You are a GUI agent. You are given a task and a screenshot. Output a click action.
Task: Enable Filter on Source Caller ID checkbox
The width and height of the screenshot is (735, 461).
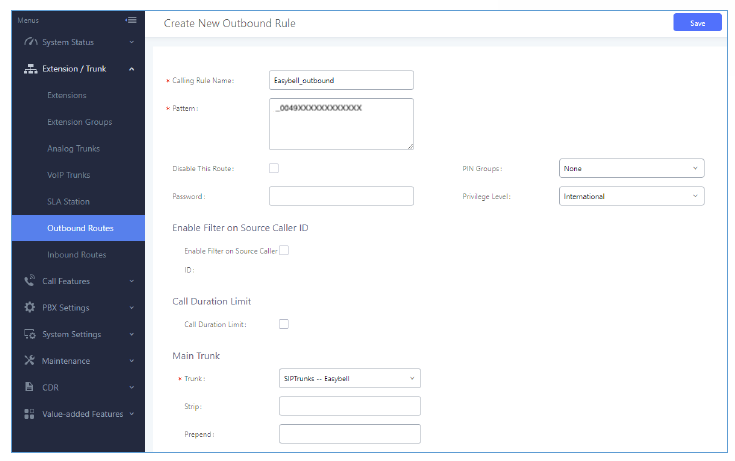(x=284, y=250)
